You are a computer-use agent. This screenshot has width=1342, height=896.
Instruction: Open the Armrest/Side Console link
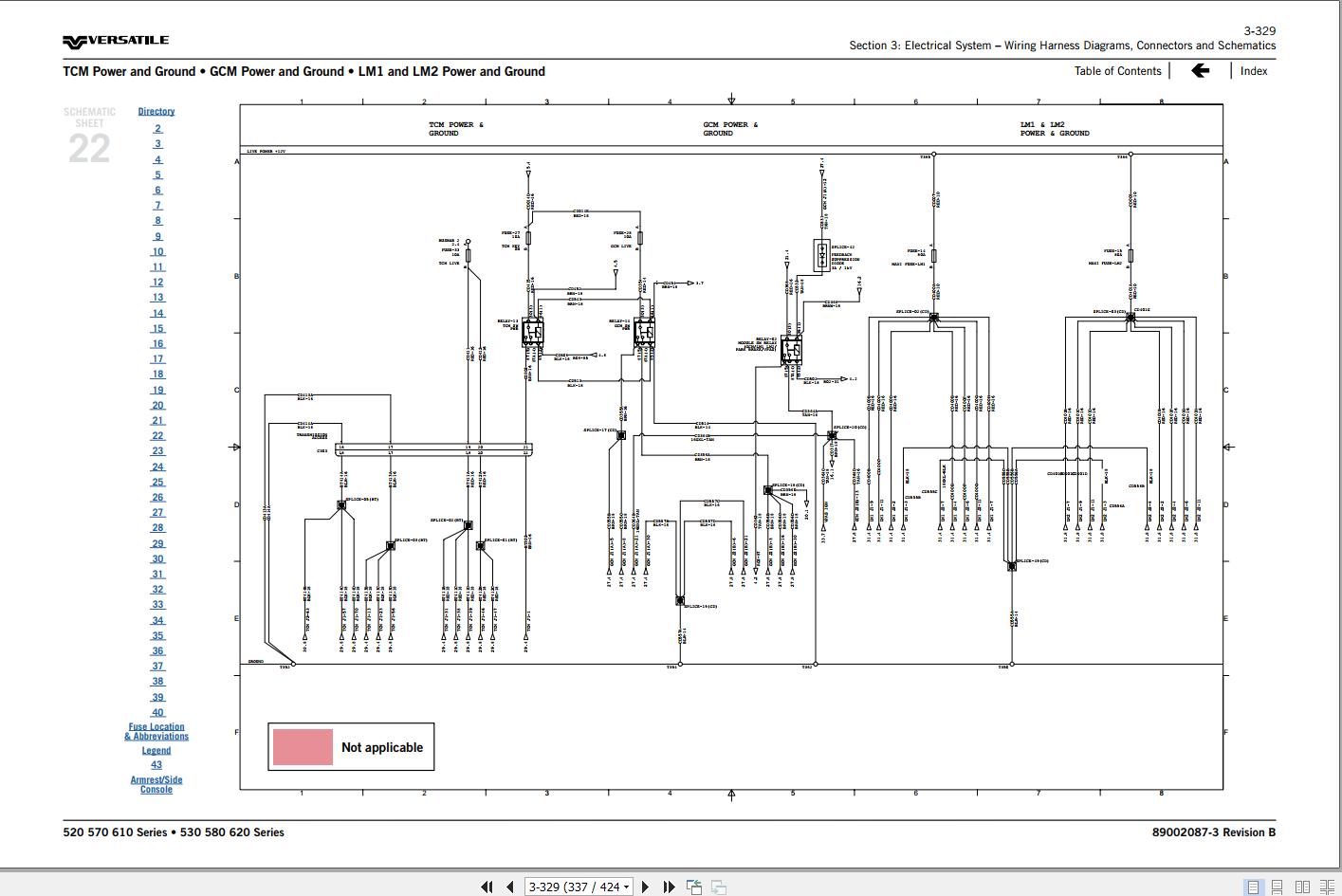tap(156, 784)
